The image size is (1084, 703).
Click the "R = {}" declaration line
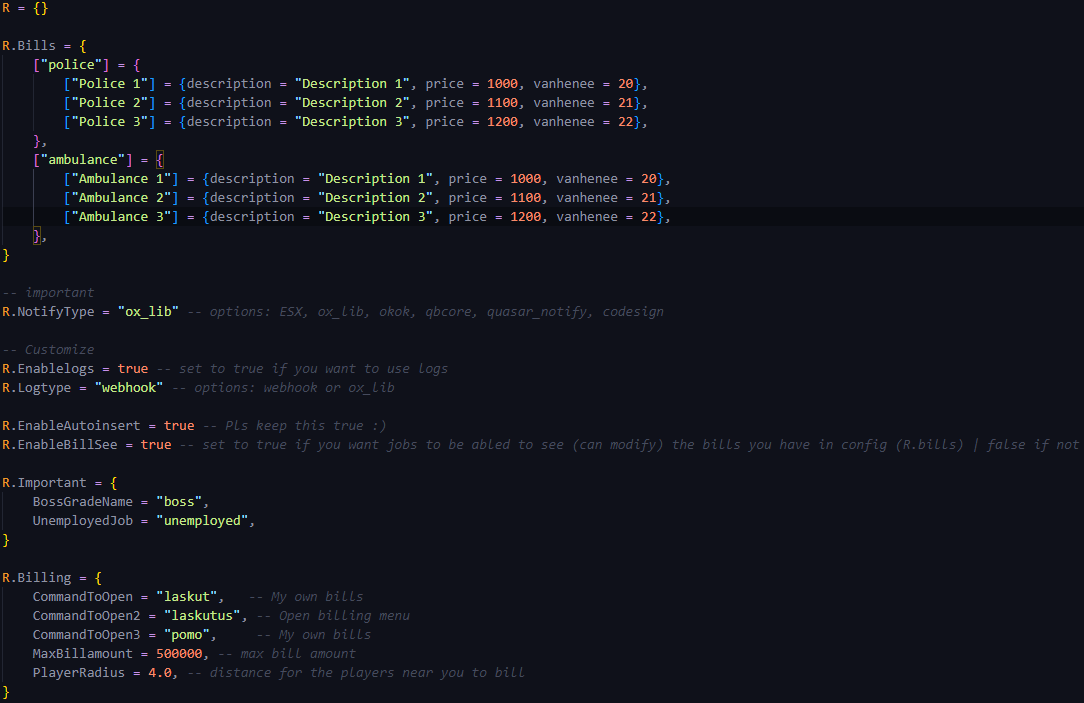25,8
